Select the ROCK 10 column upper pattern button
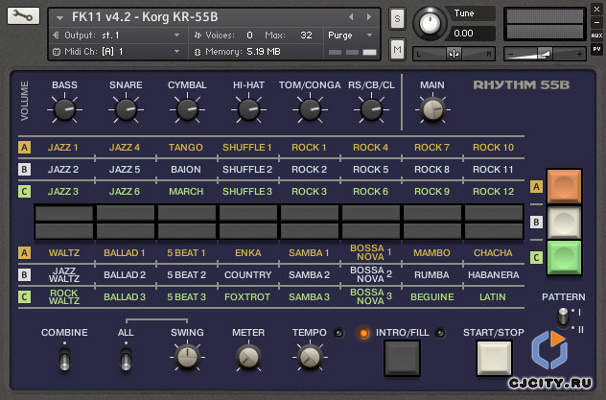Screen dimensions: 606x400 494,213
